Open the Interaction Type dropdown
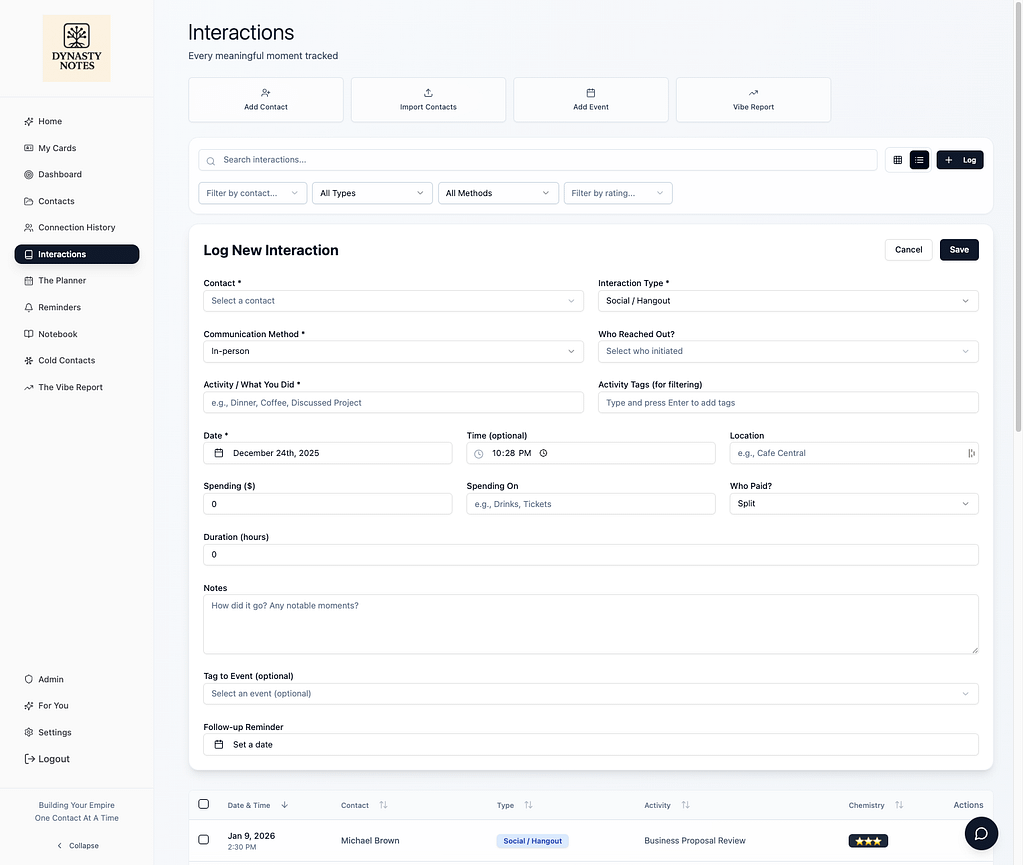Image resolution: width=1023 pixels, height=865 pixels. coord(789,300)
